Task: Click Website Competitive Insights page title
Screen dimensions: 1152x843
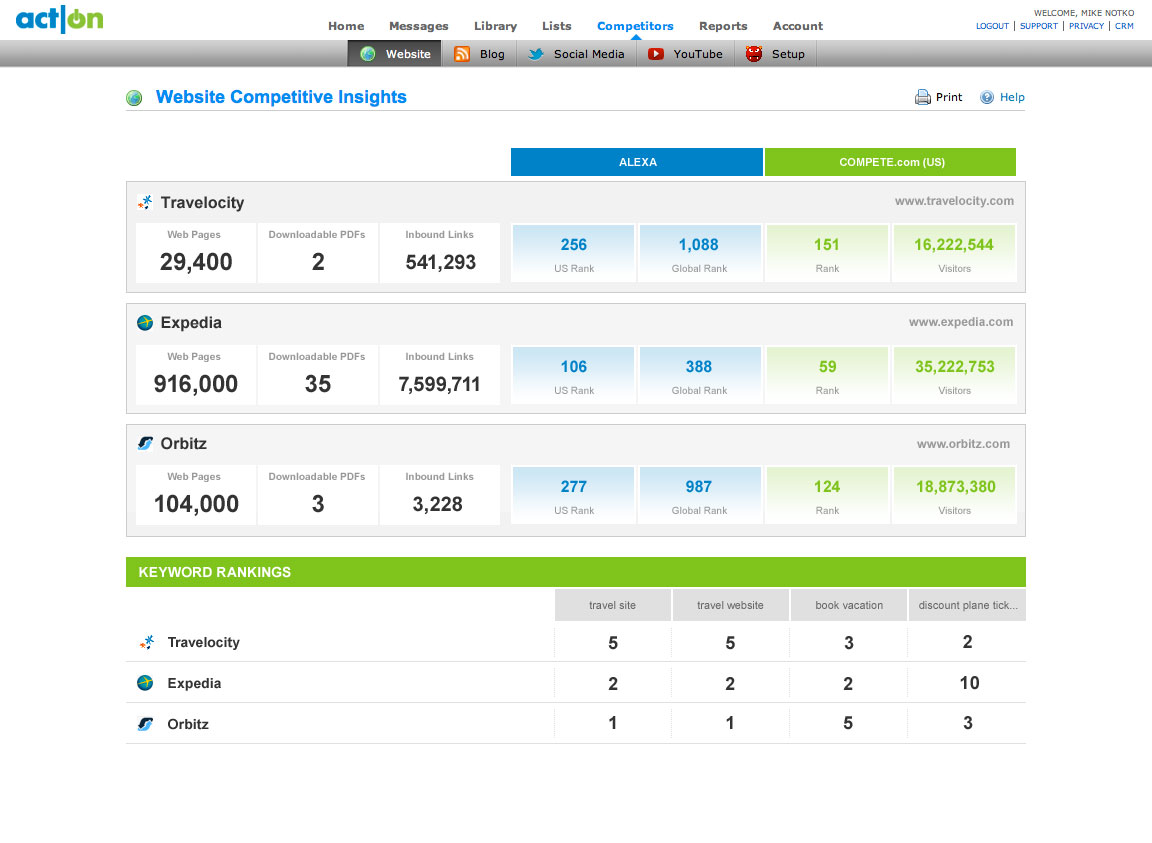Action: click(x=281, y=97)
